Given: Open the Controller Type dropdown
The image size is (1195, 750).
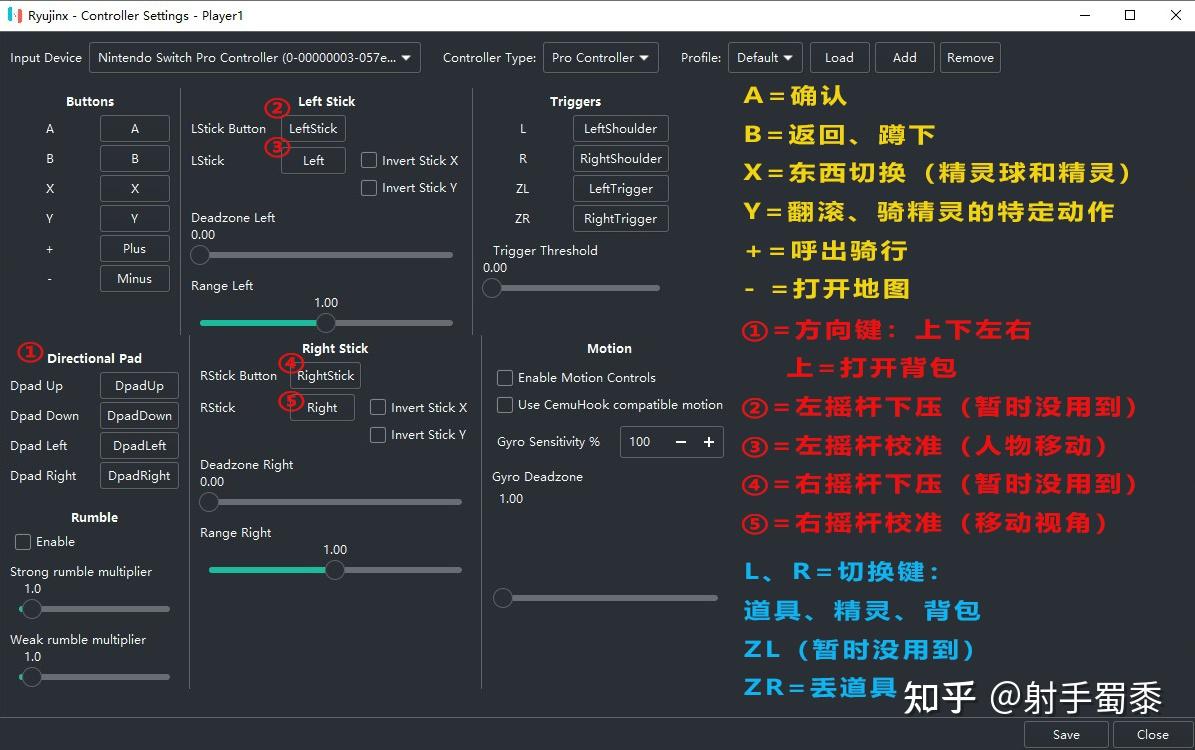Looking at the screenshot, I should [x=600, y=57].
